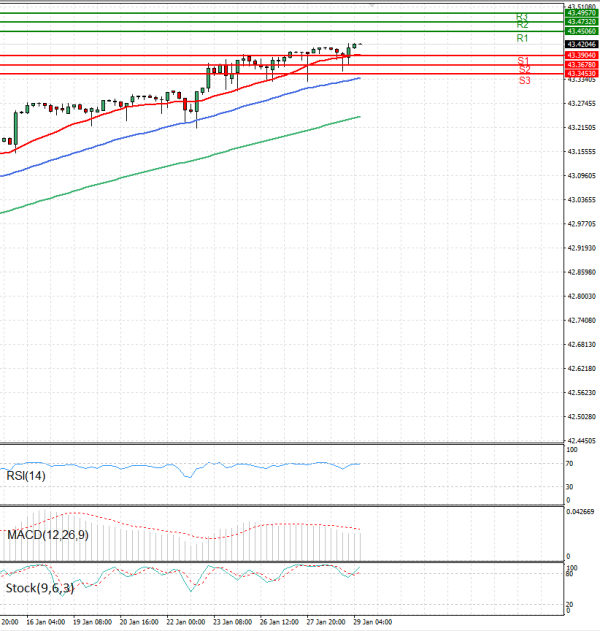
Task: Click the RSI(14) indicator label
Action: [27, 476]
